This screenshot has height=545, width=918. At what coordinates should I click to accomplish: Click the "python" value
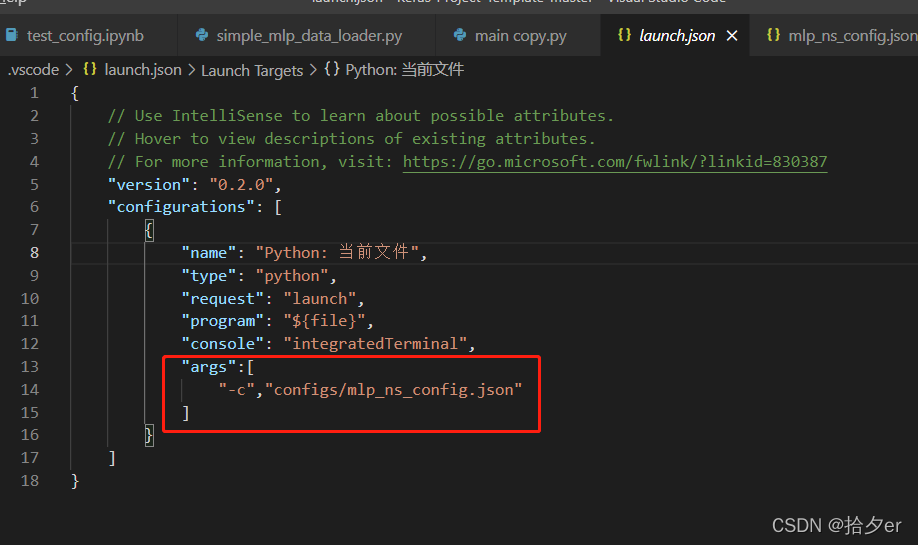coord(292,276)
